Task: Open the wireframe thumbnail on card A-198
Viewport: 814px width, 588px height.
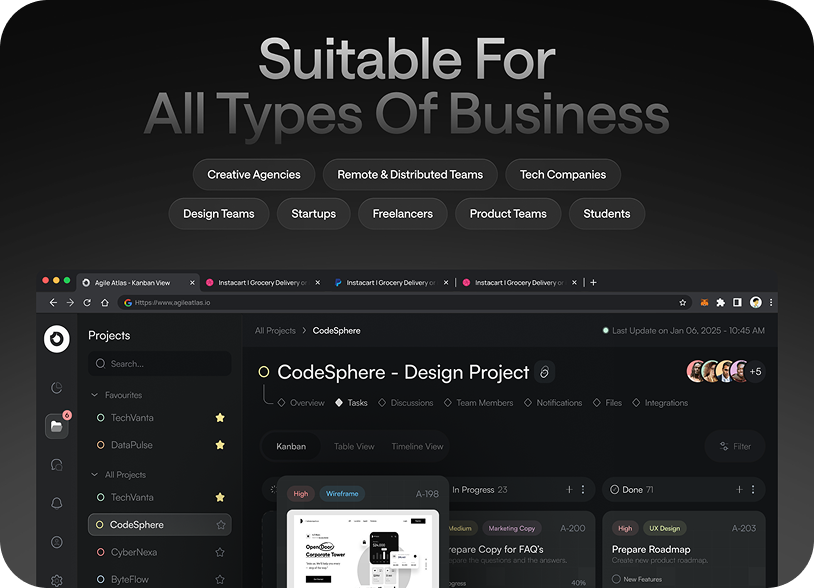Action: click(x=363, y=549)
